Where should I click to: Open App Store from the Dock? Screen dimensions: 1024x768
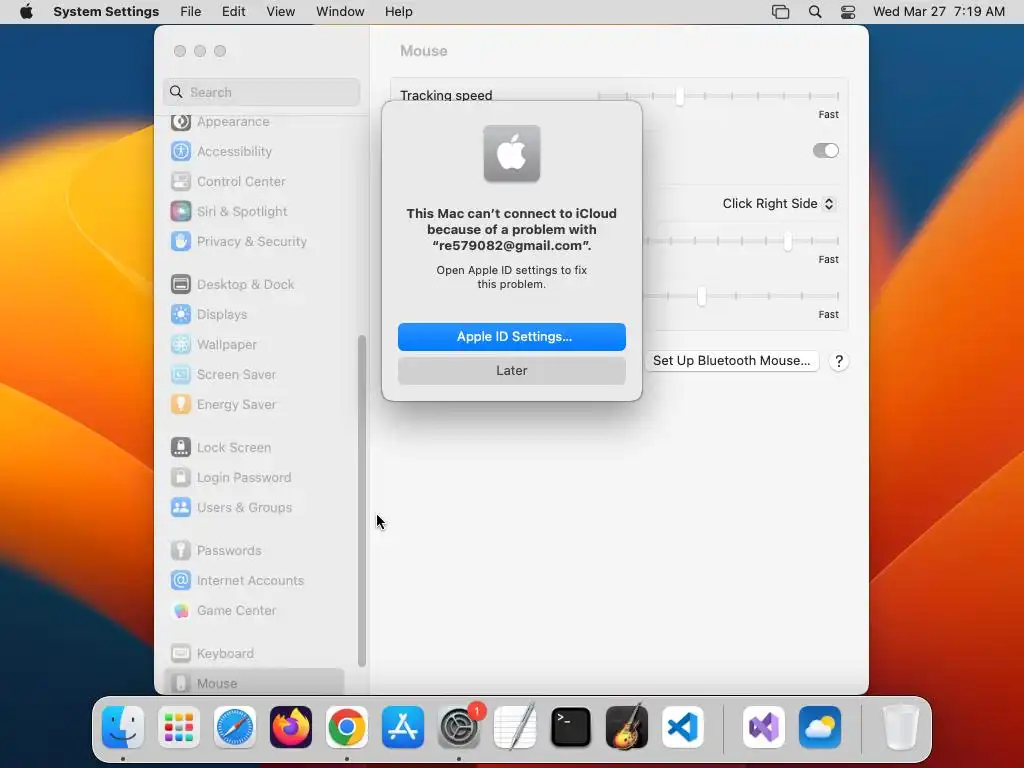[x=403, y=727]
